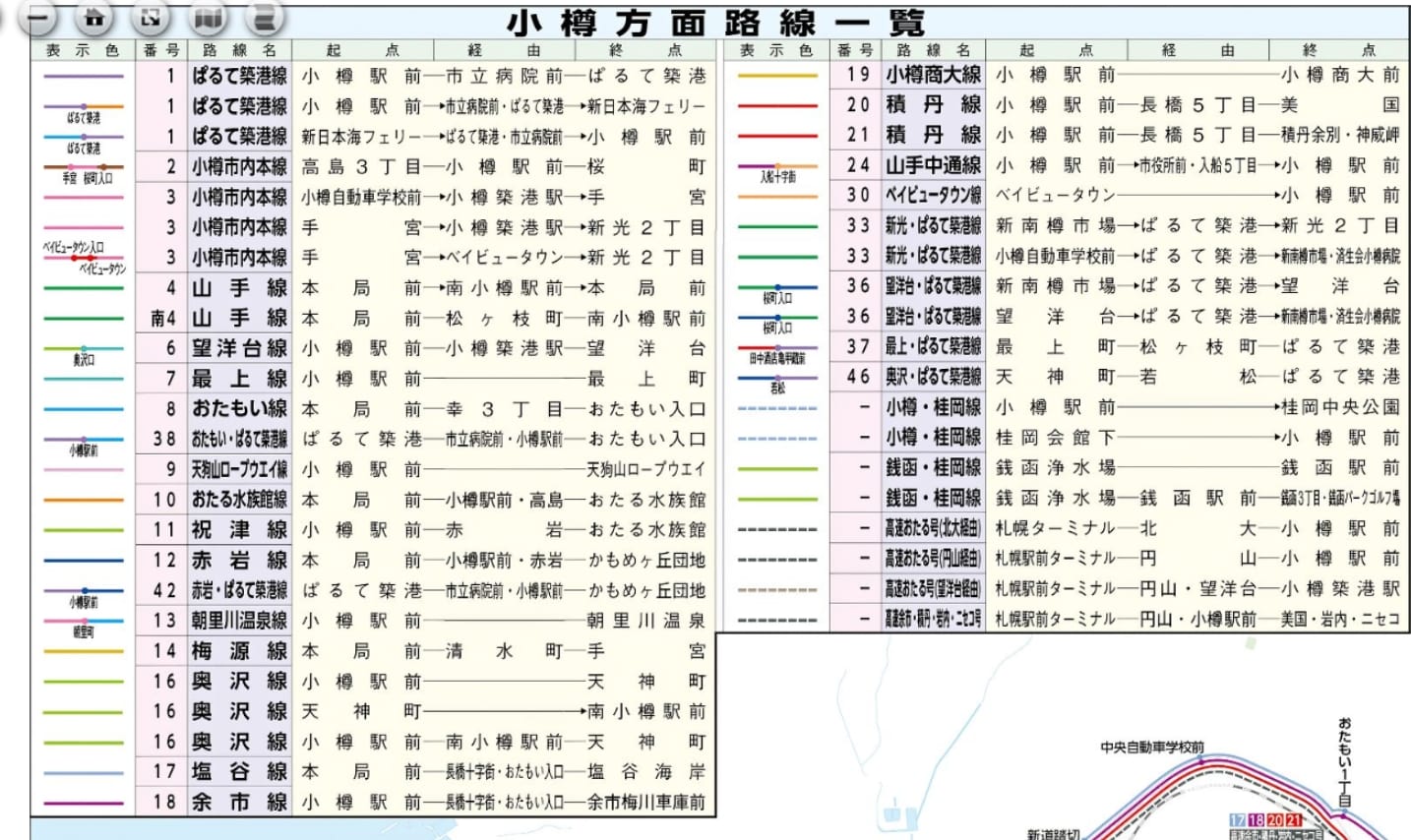This screenshot has width=1411, height=840.
Task: Click terminus '塩谷海岸' of route 17
Action: click(x=646, y=772)
